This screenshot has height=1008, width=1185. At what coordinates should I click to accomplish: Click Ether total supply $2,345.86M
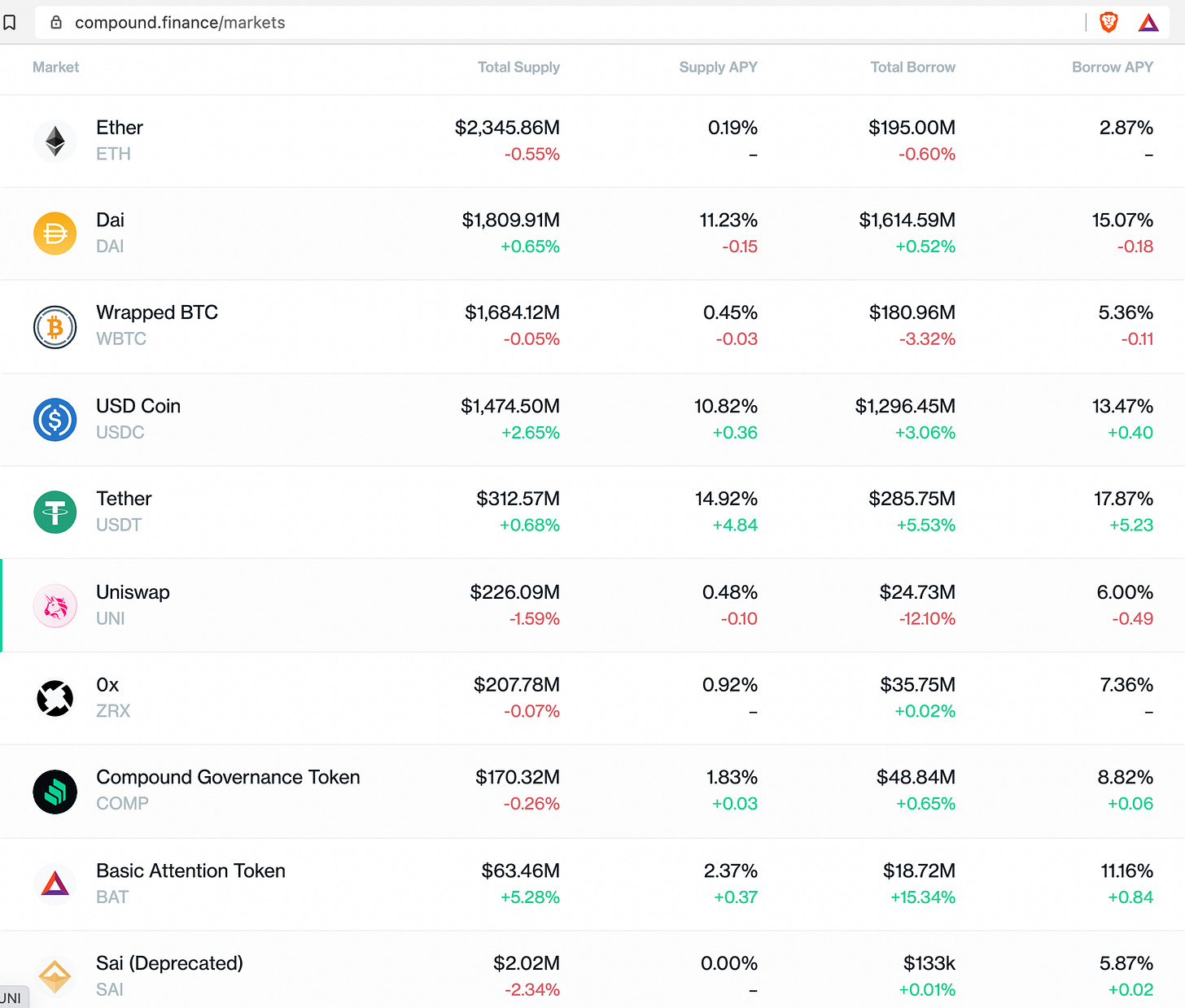[507, 128]
